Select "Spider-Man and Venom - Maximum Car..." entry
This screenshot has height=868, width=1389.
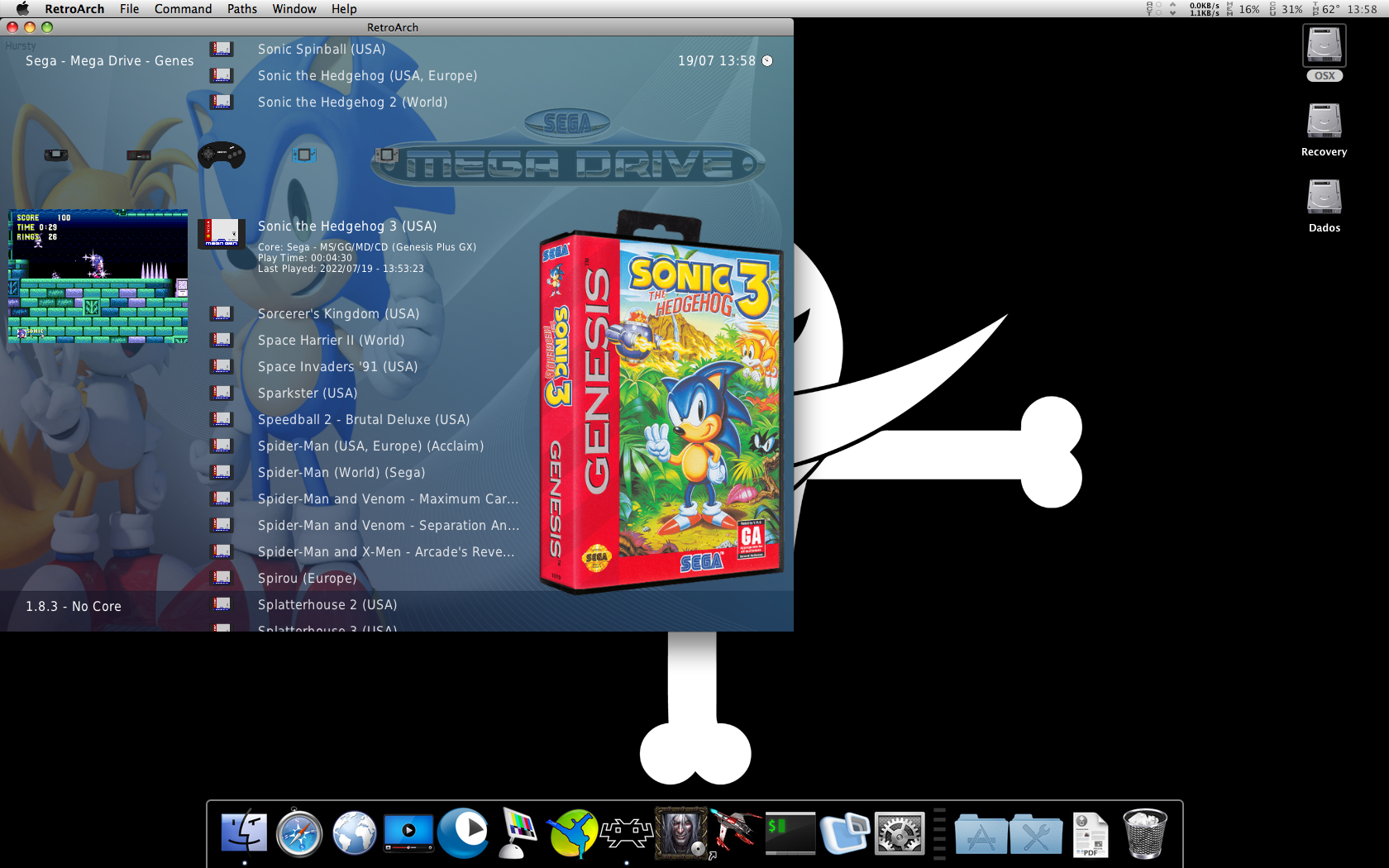point(388,498)
